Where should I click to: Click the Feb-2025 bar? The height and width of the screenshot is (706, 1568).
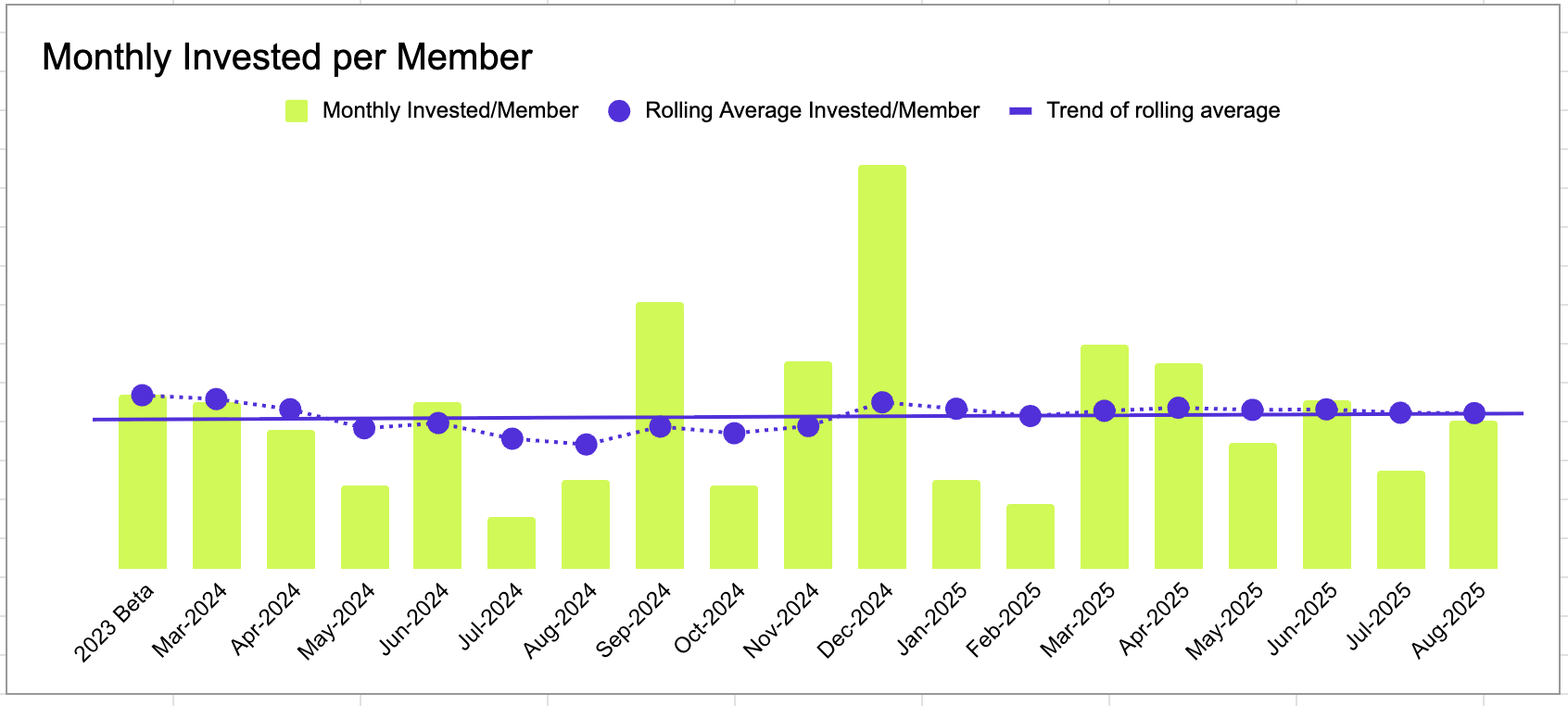(x=1031, y=537)
